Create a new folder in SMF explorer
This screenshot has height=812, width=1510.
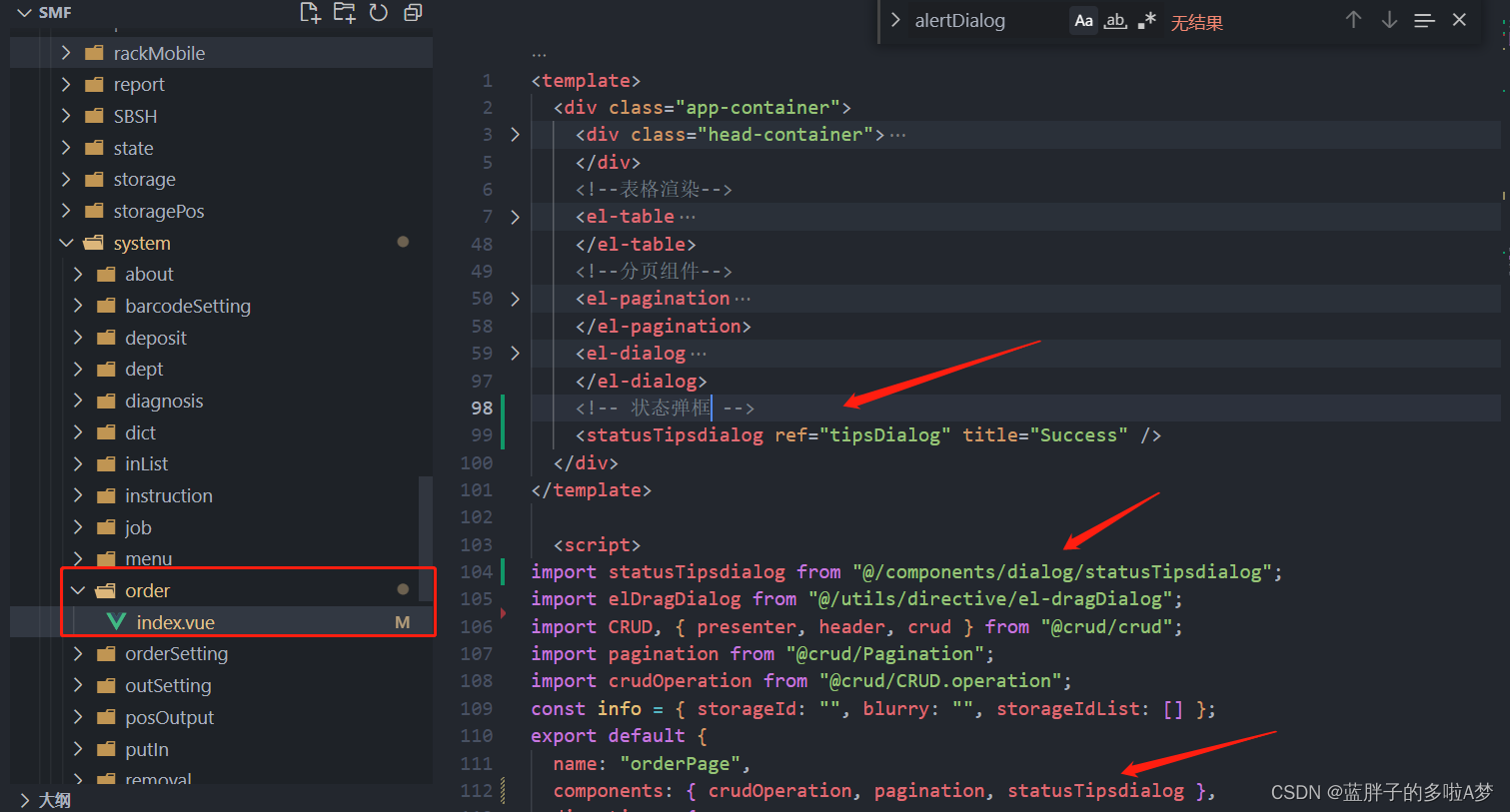coord(345,13)
